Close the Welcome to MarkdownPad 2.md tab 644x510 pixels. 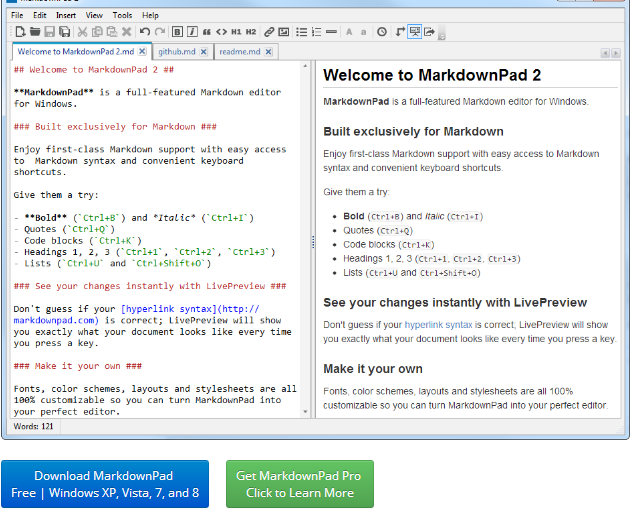tap(142, 51)
